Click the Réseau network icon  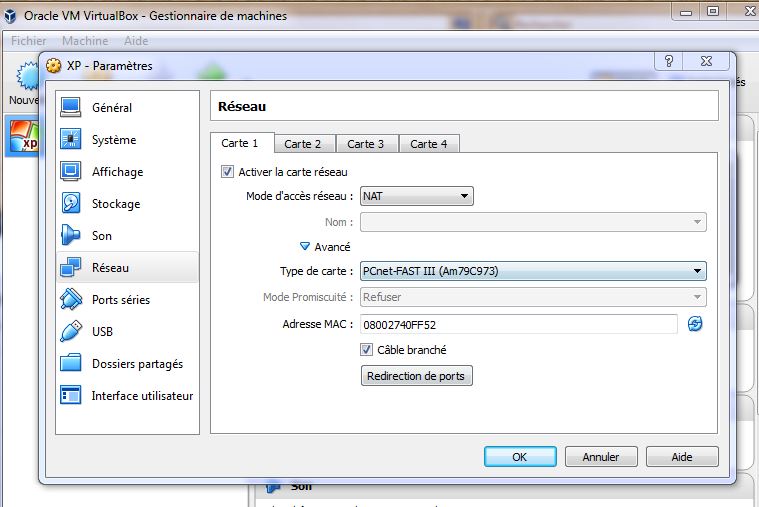coord(71,267)
